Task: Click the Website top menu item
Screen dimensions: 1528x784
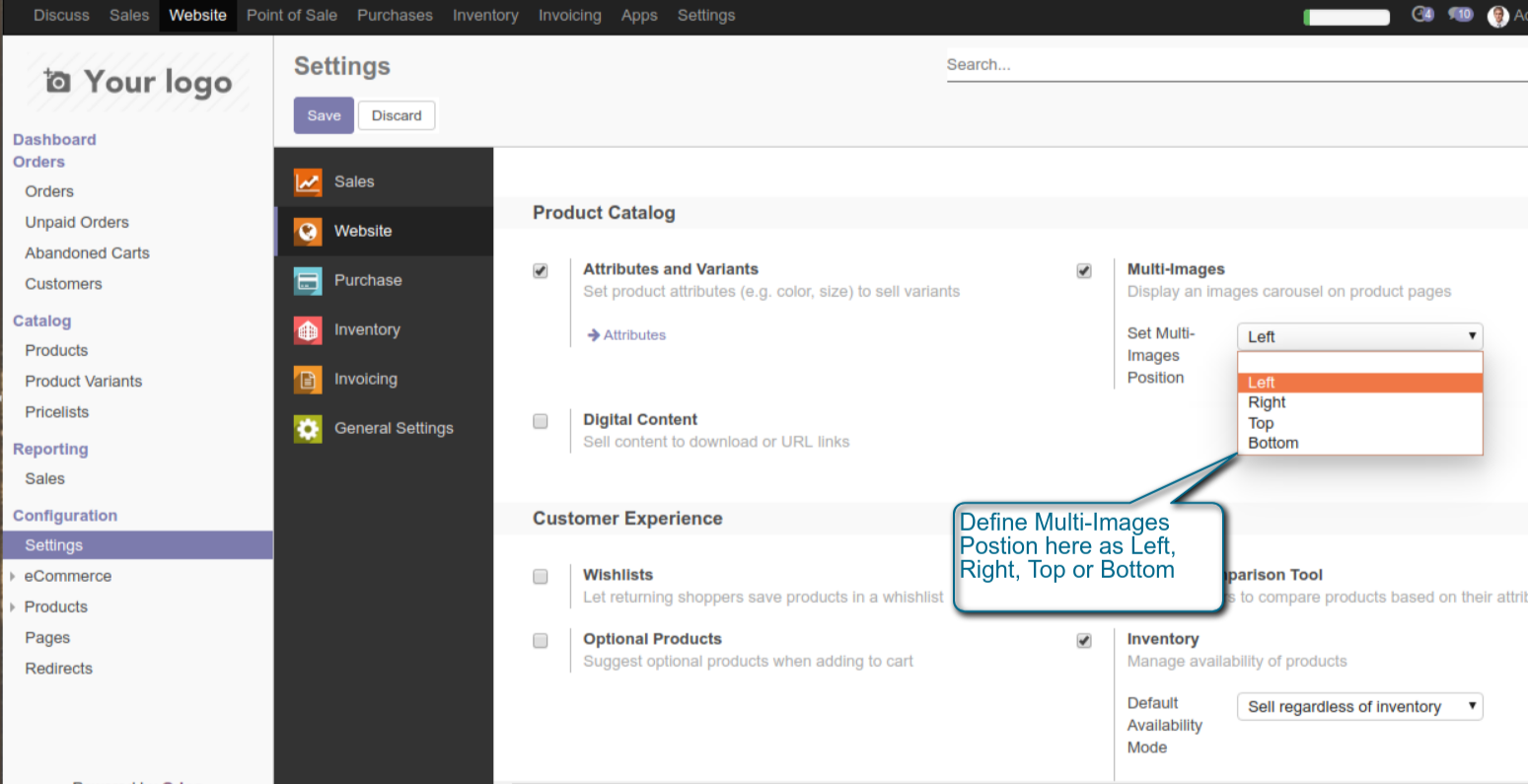Action: click(197, 15)
